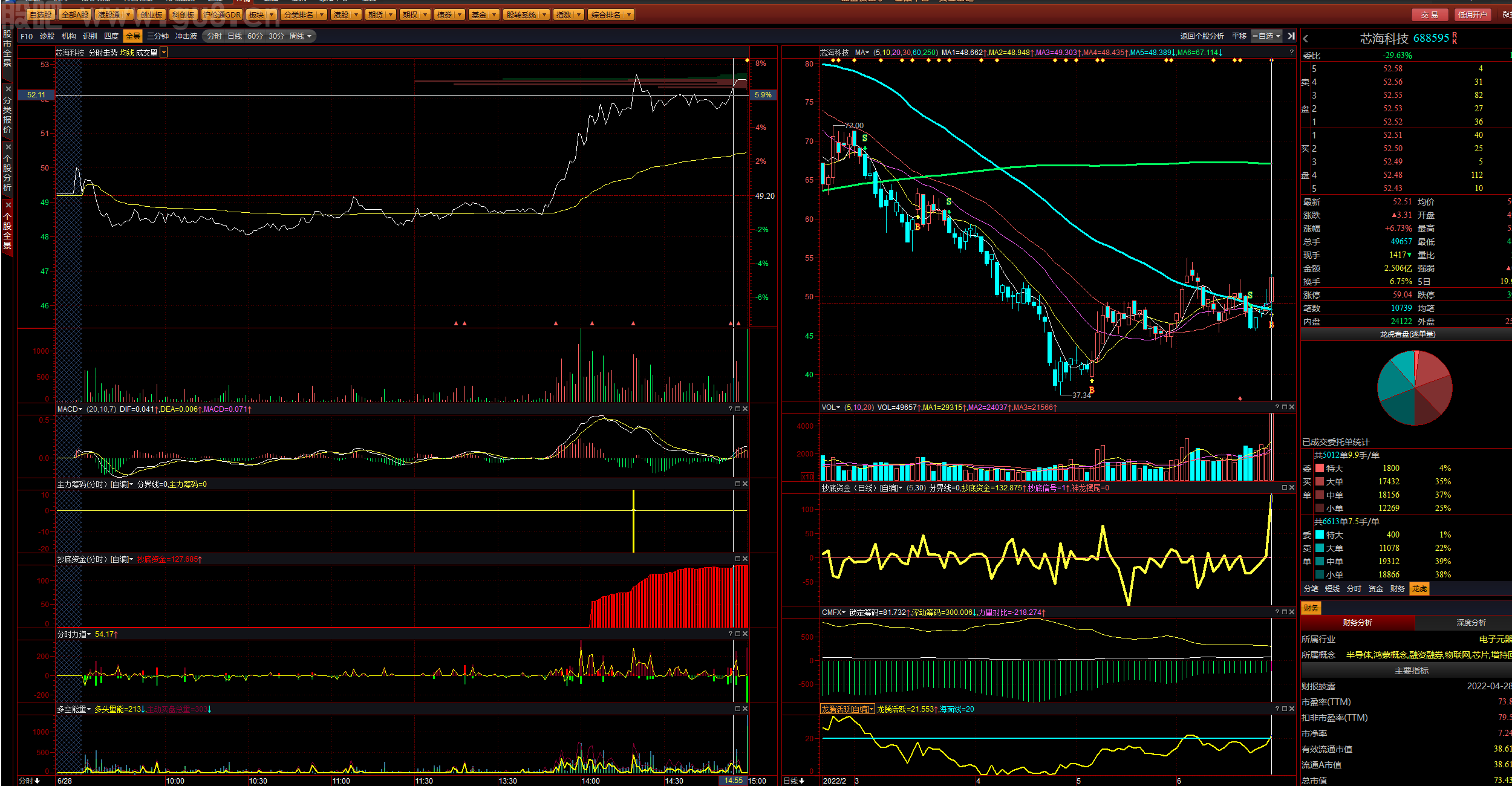
Task: Click the back chevron beside 芯海科技 title
Action: pos(1306,39)
